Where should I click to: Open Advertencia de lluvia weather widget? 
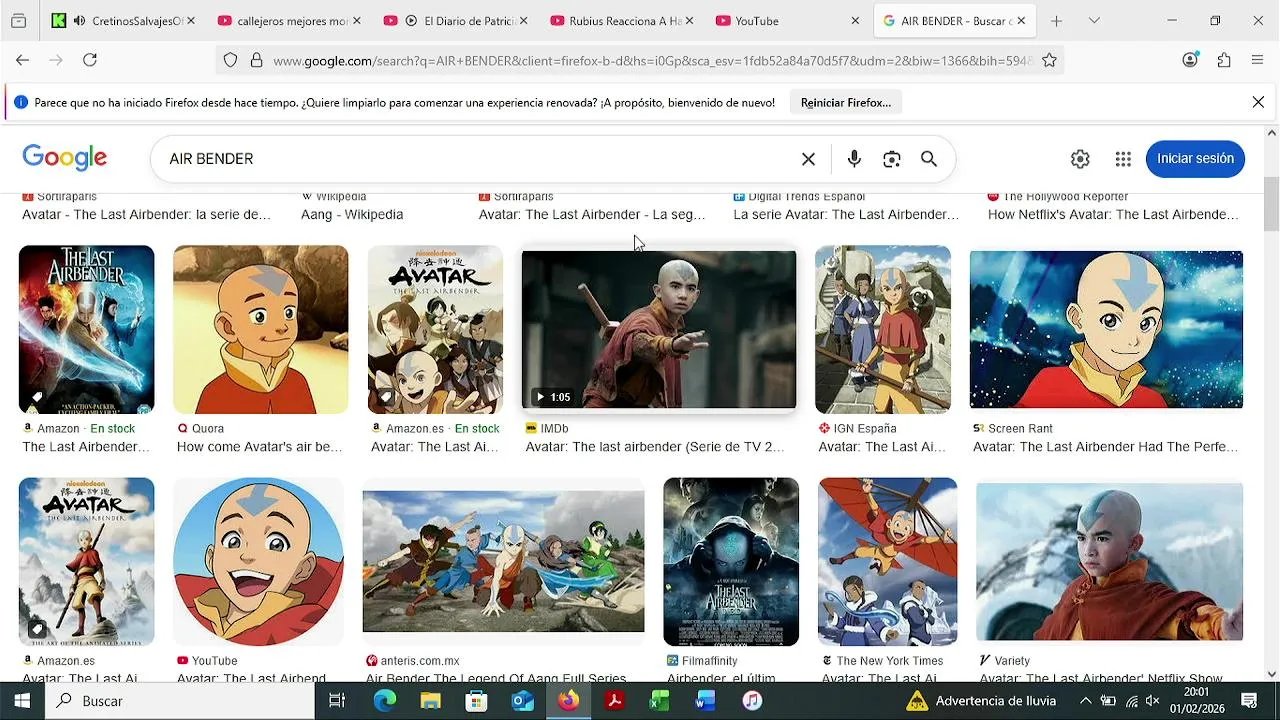(x=981, y=701)
